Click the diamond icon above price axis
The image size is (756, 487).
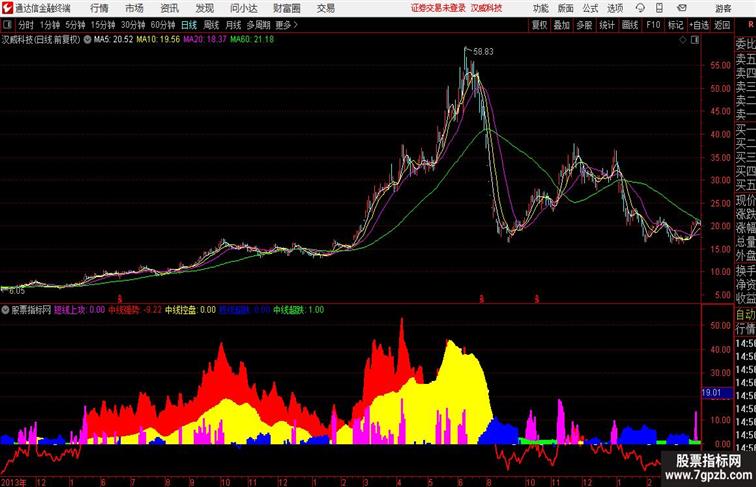[683, 40]
